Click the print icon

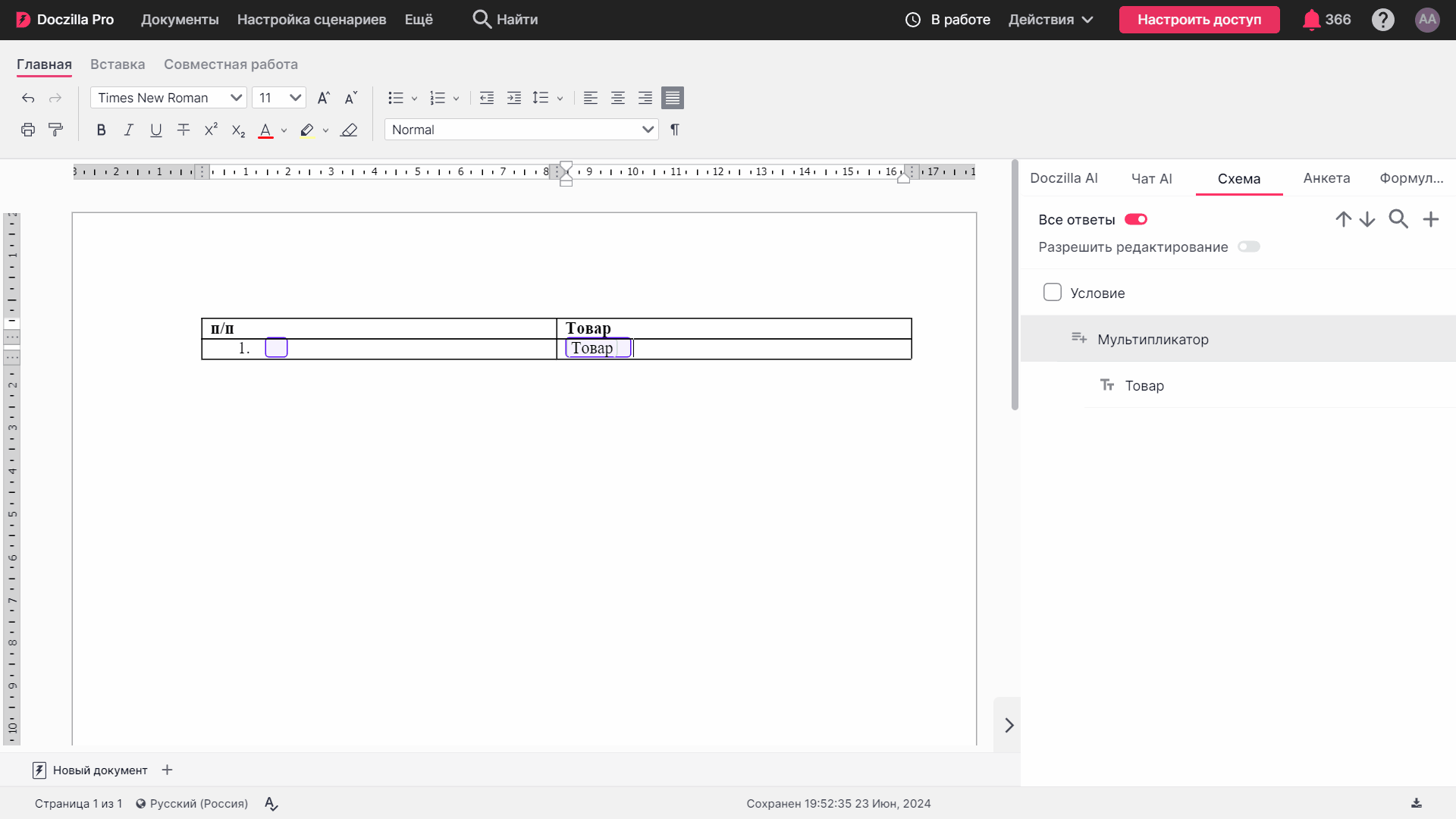pos(28,130)
